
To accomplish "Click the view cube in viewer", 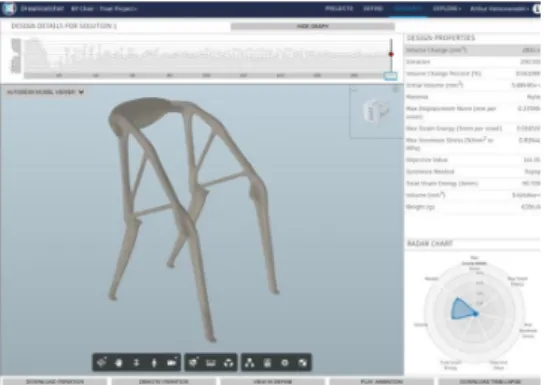I will tap(375, 110).
